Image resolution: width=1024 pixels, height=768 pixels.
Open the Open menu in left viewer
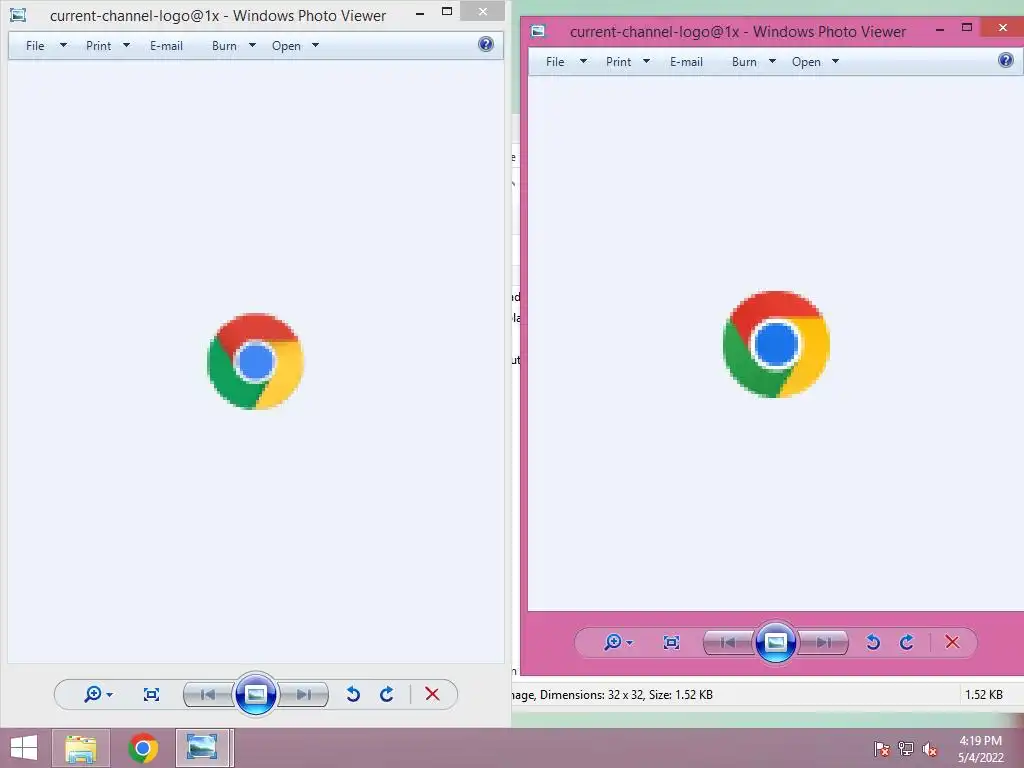(x=286, y=46)
